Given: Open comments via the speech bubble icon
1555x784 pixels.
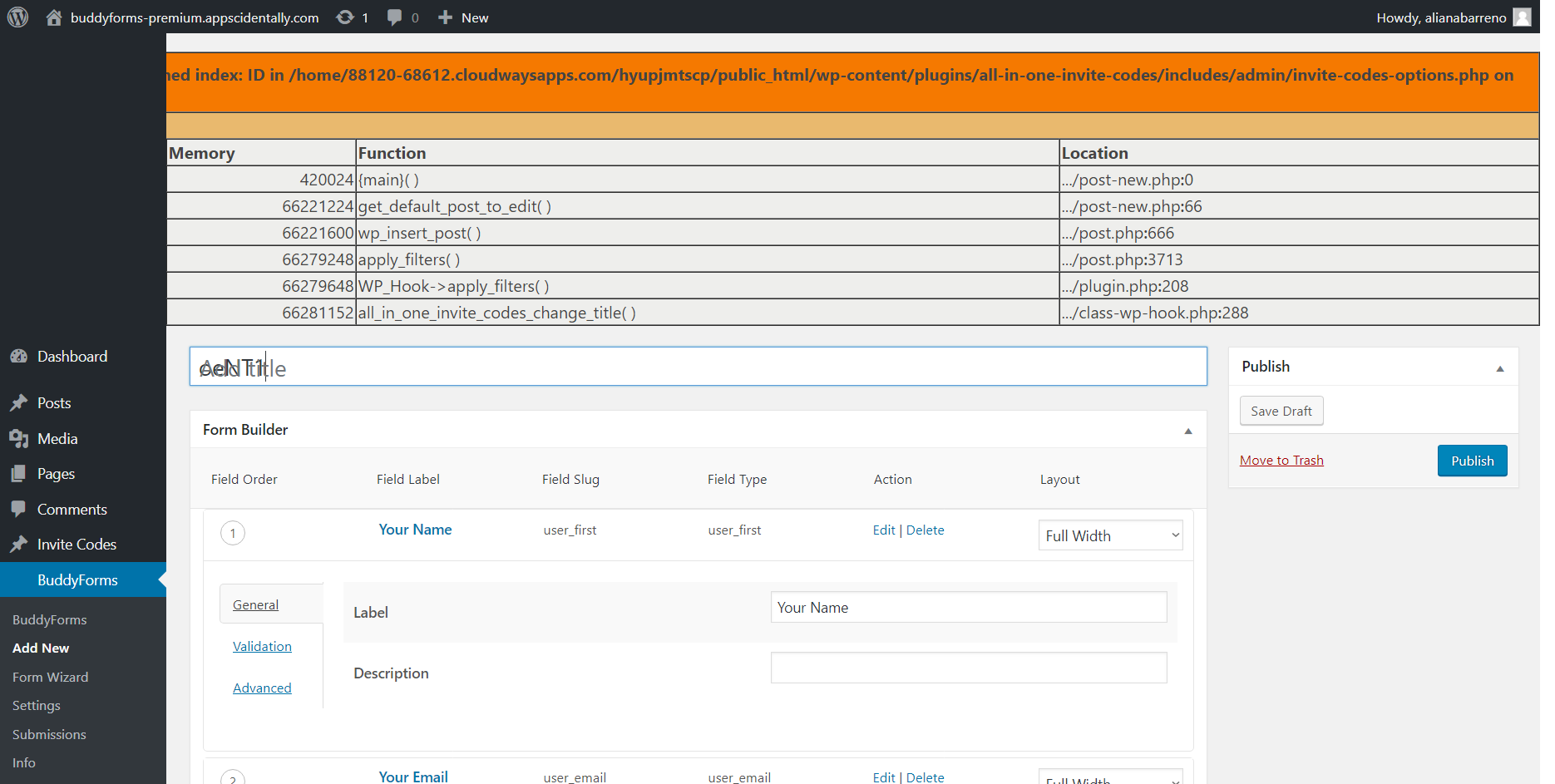Looking at the screenshot, I should (395, 17).
